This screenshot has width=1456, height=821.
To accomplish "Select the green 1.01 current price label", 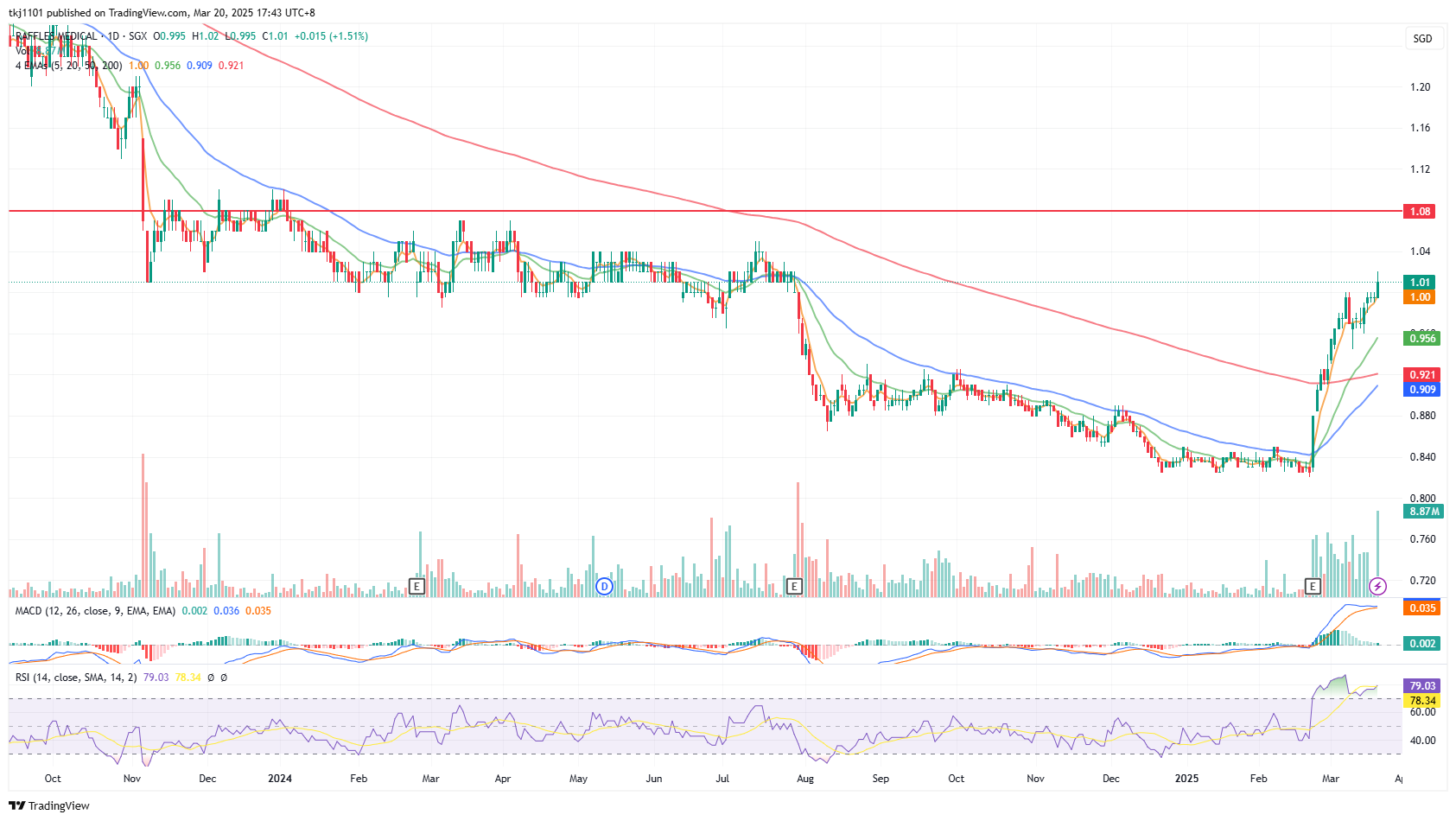I will pos(1421,282).
